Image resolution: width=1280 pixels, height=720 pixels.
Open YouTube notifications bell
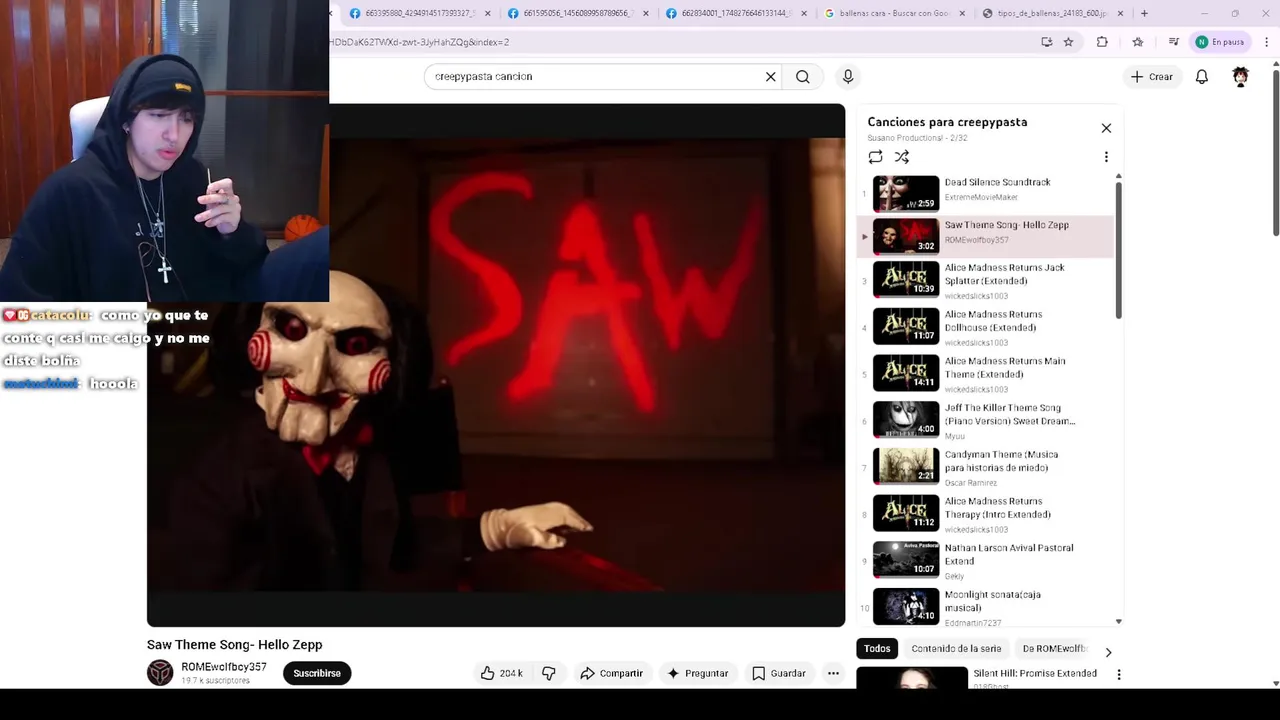tap(1202, 77)
